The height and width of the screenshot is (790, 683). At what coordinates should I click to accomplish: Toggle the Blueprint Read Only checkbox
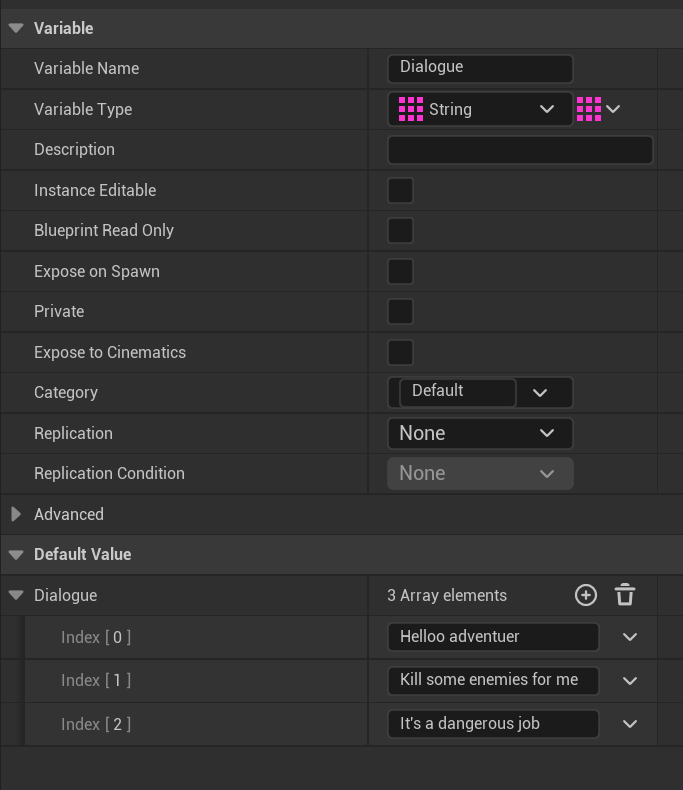[400, 230]
